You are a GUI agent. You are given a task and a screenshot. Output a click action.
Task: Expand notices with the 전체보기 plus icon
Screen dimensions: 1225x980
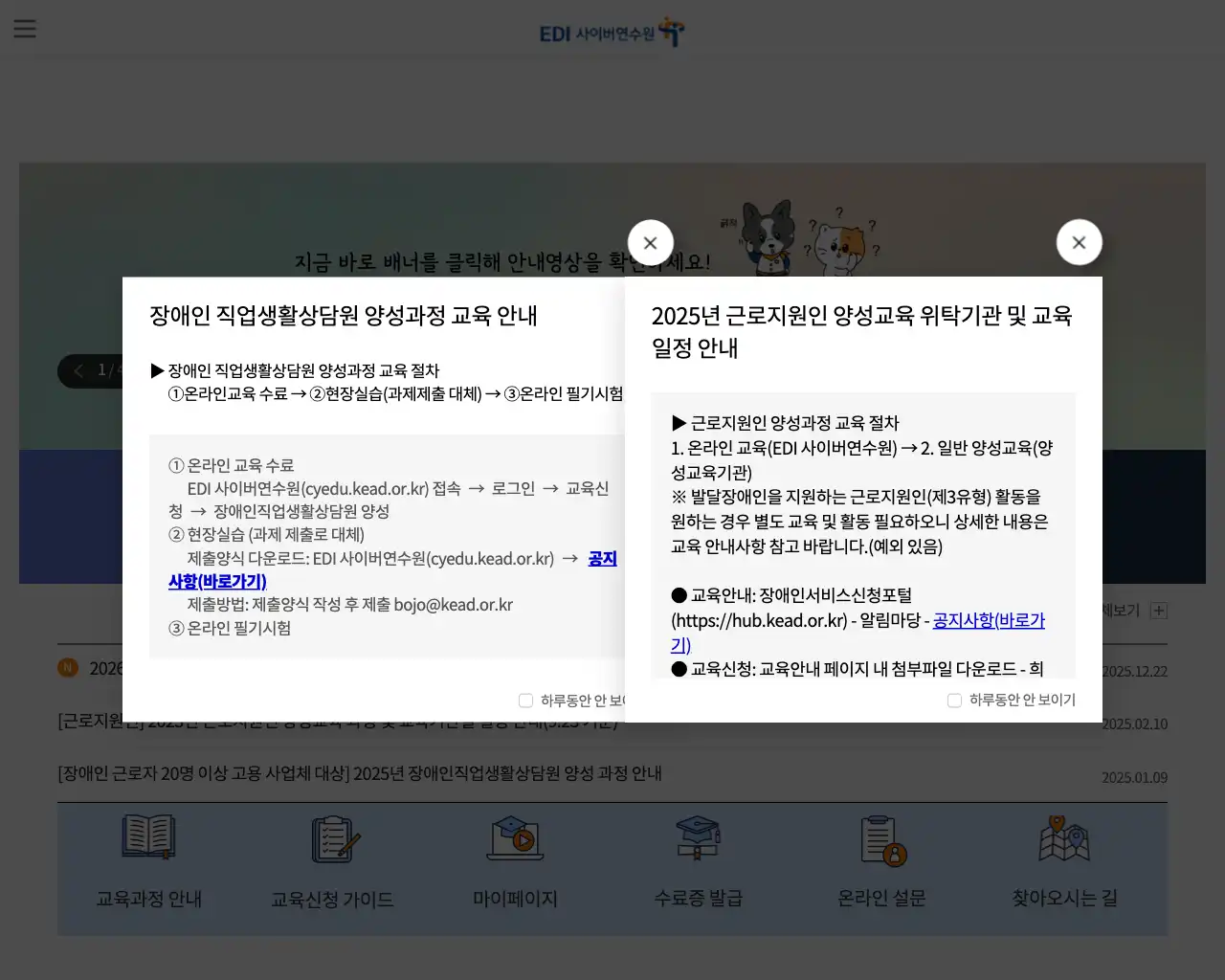(x=1159, y=611)
